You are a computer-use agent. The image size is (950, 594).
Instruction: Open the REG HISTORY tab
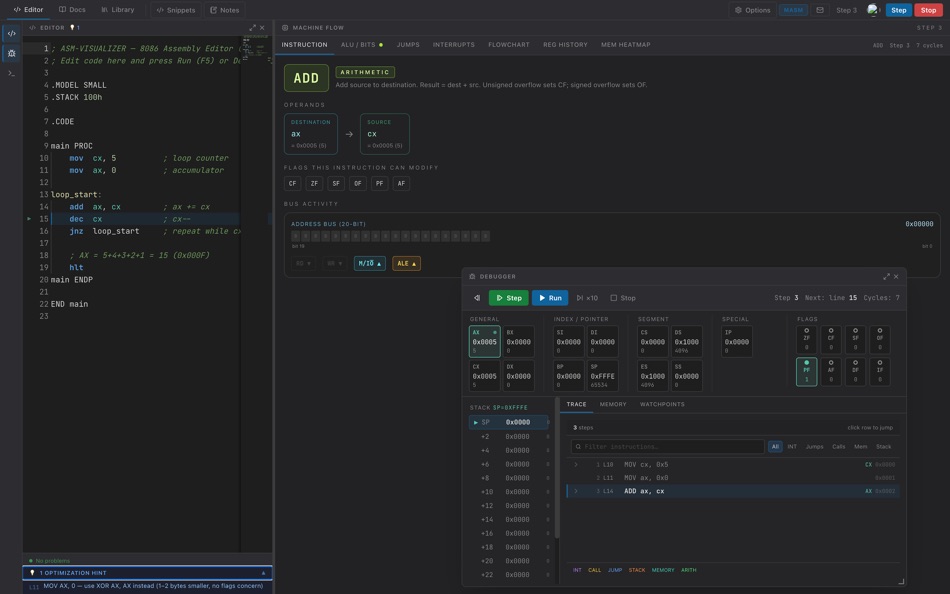[565, 45]
